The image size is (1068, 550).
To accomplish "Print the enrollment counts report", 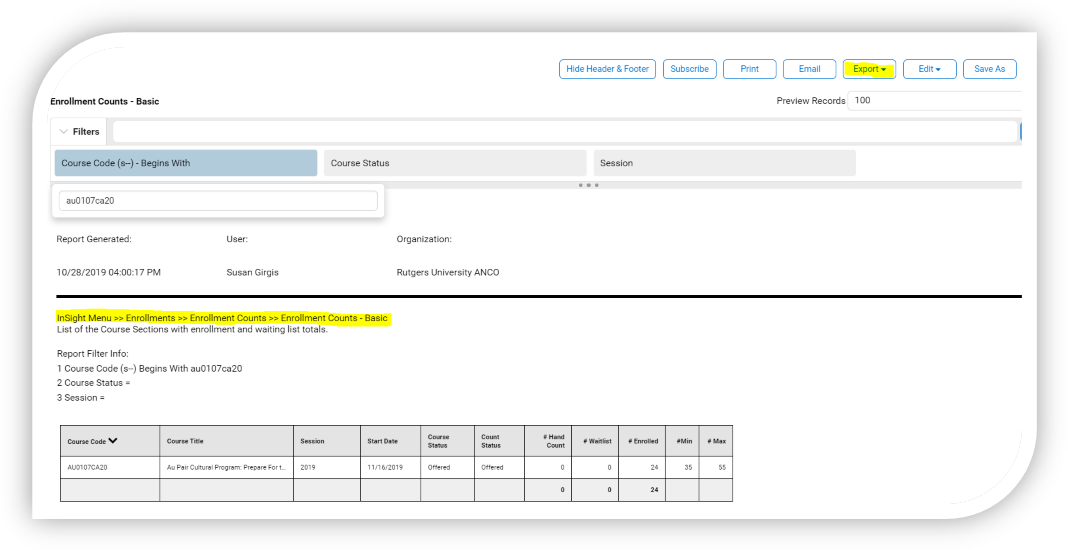I will pyautogui.click(x=749, y=69).
